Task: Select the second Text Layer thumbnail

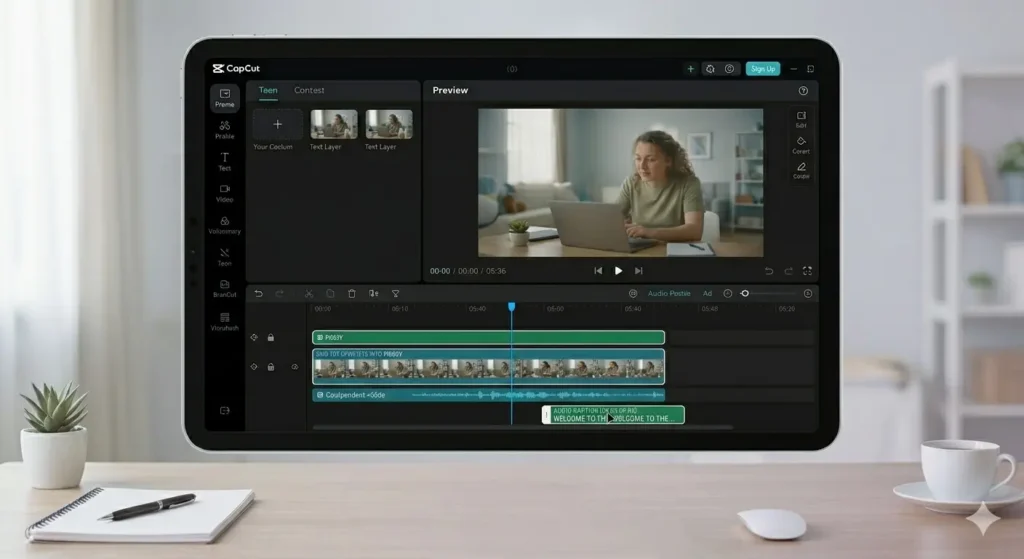Action: pos(389,124)
